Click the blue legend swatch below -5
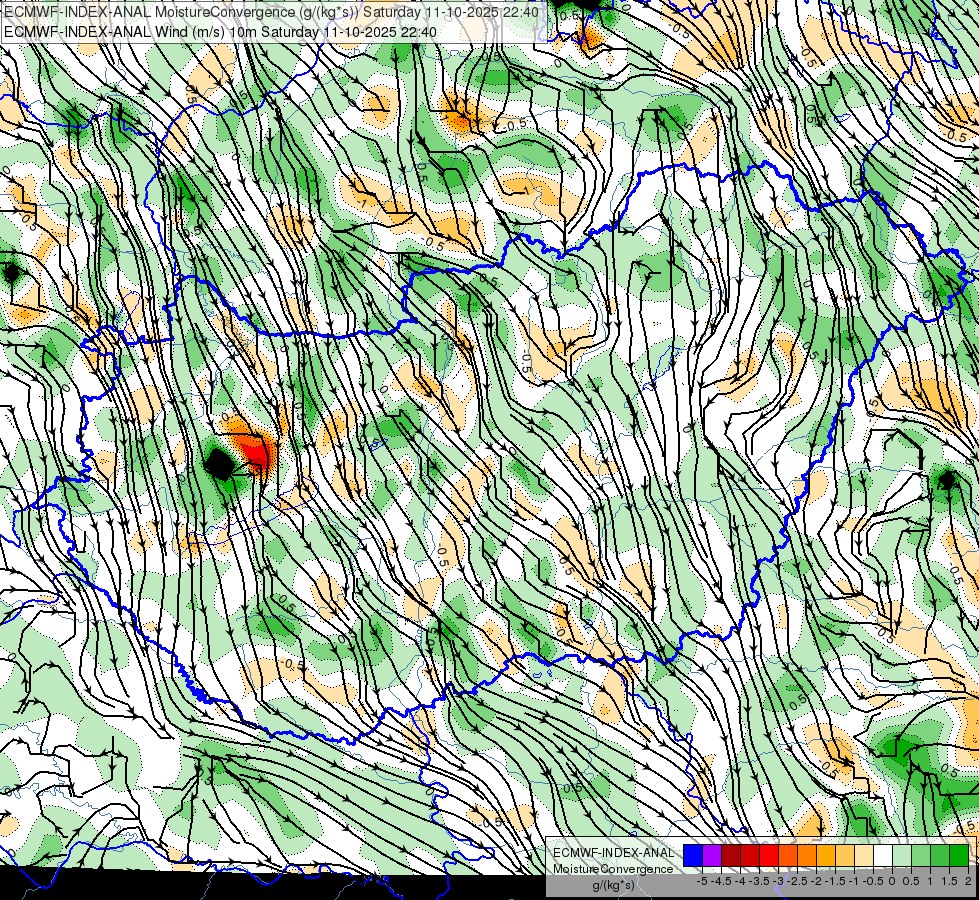 tap(693, 856)
